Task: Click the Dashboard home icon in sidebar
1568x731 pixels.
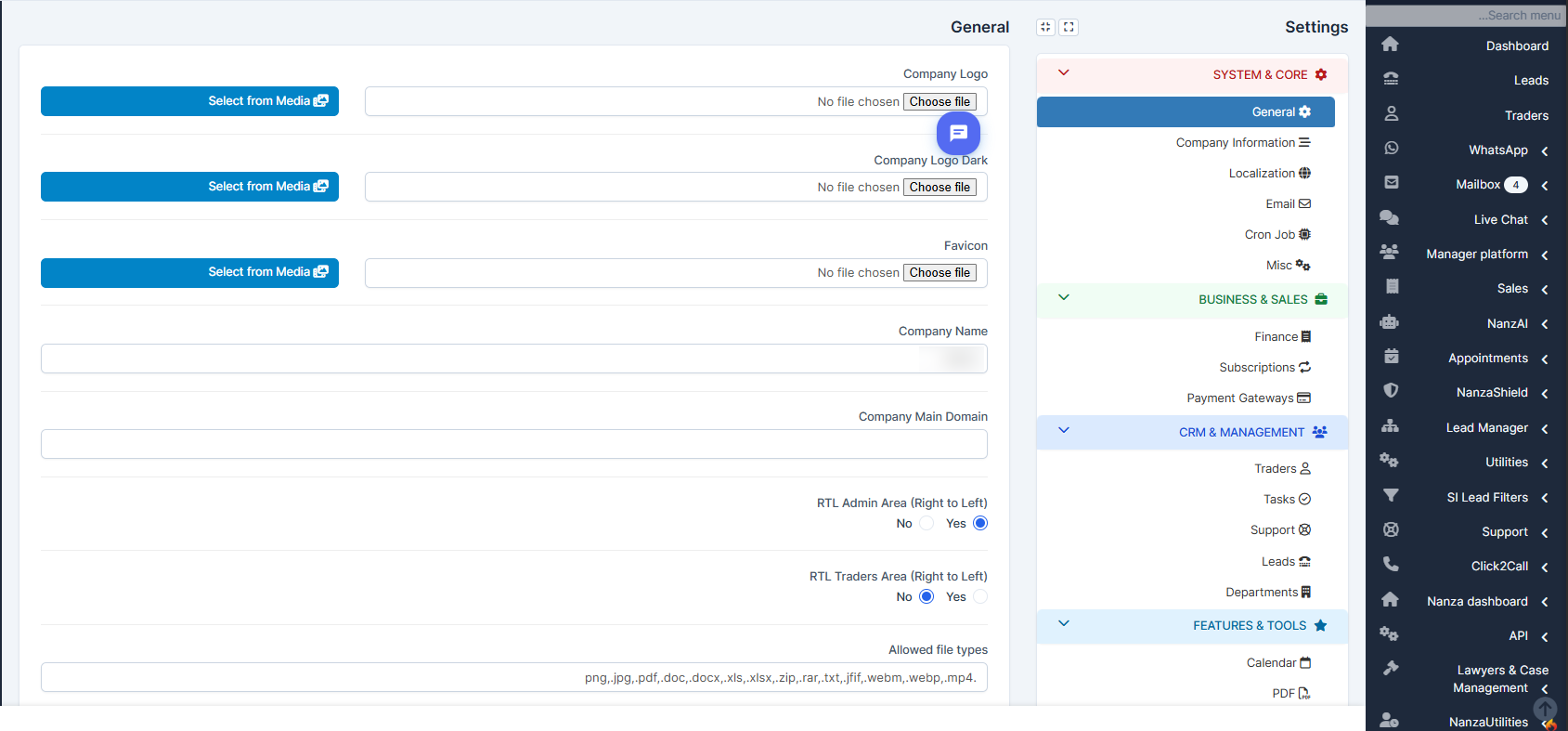Action: tap(1390, 45)
